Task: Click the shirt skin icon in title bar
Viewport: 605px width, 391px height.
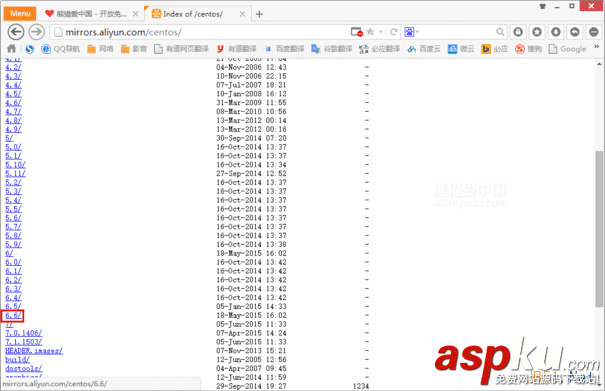Action: pyautogui.click(x=542, y=6)
